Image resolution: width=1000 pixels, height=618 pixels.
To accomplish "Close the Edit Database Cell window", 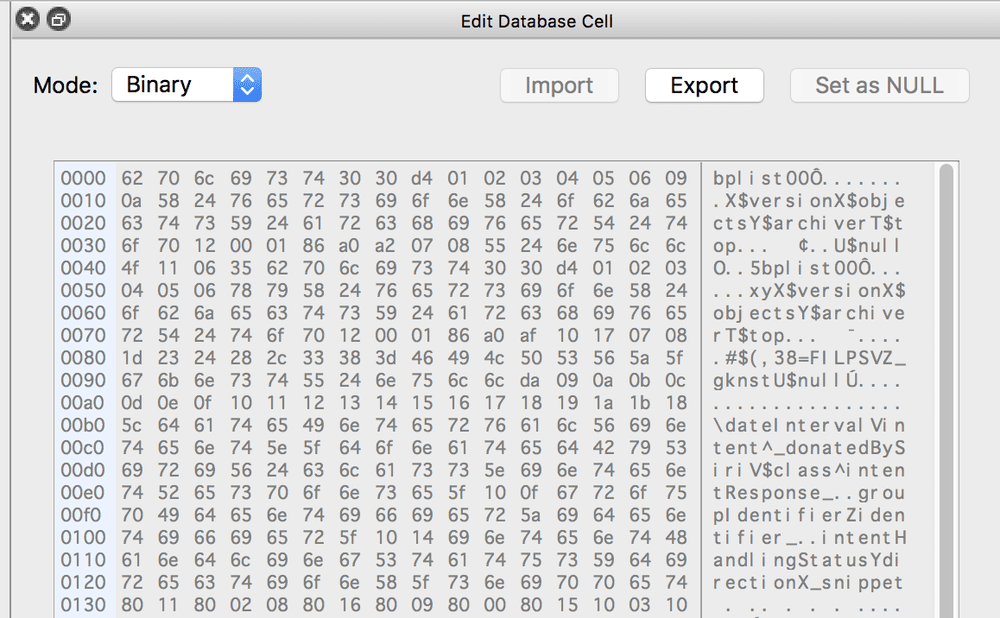I will (27, 18).
